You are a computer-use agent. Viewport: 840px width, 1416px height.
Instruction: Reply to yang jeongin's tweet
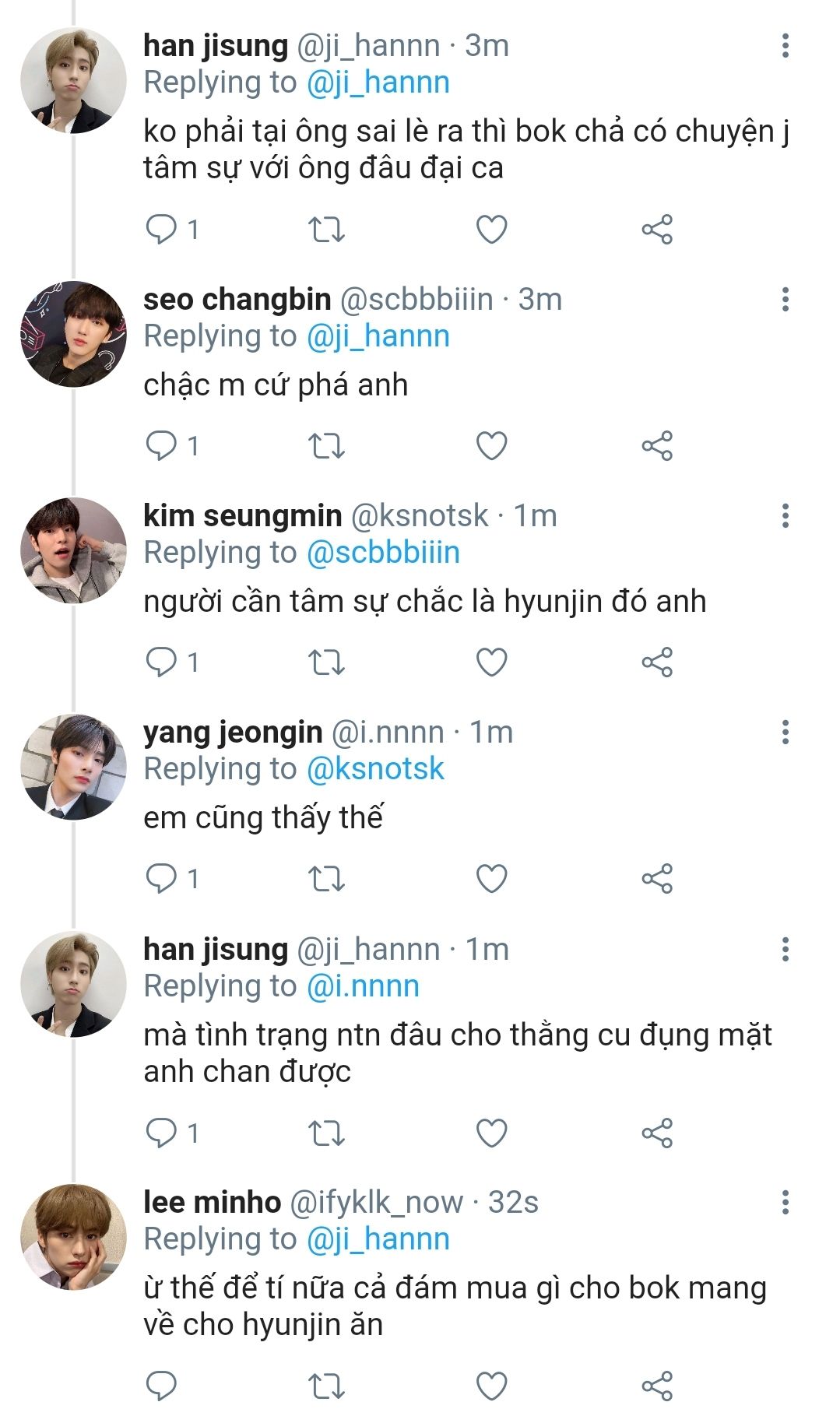(x=161, y=879)
